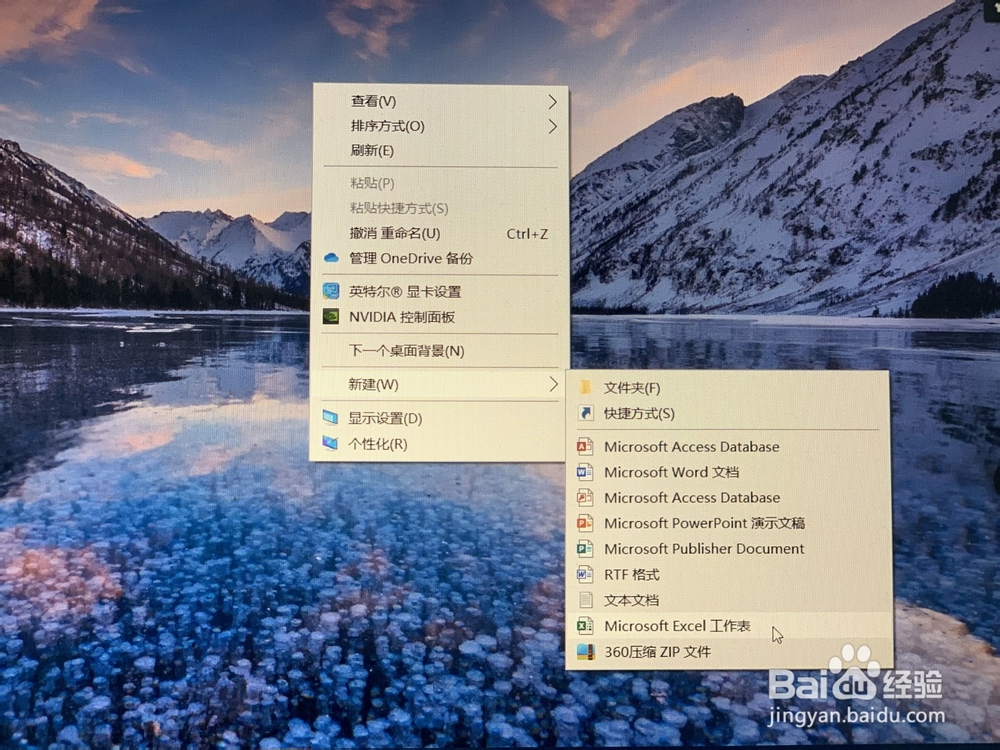Expand the 排序方式(O) submenu arrow

click(552, 126)
